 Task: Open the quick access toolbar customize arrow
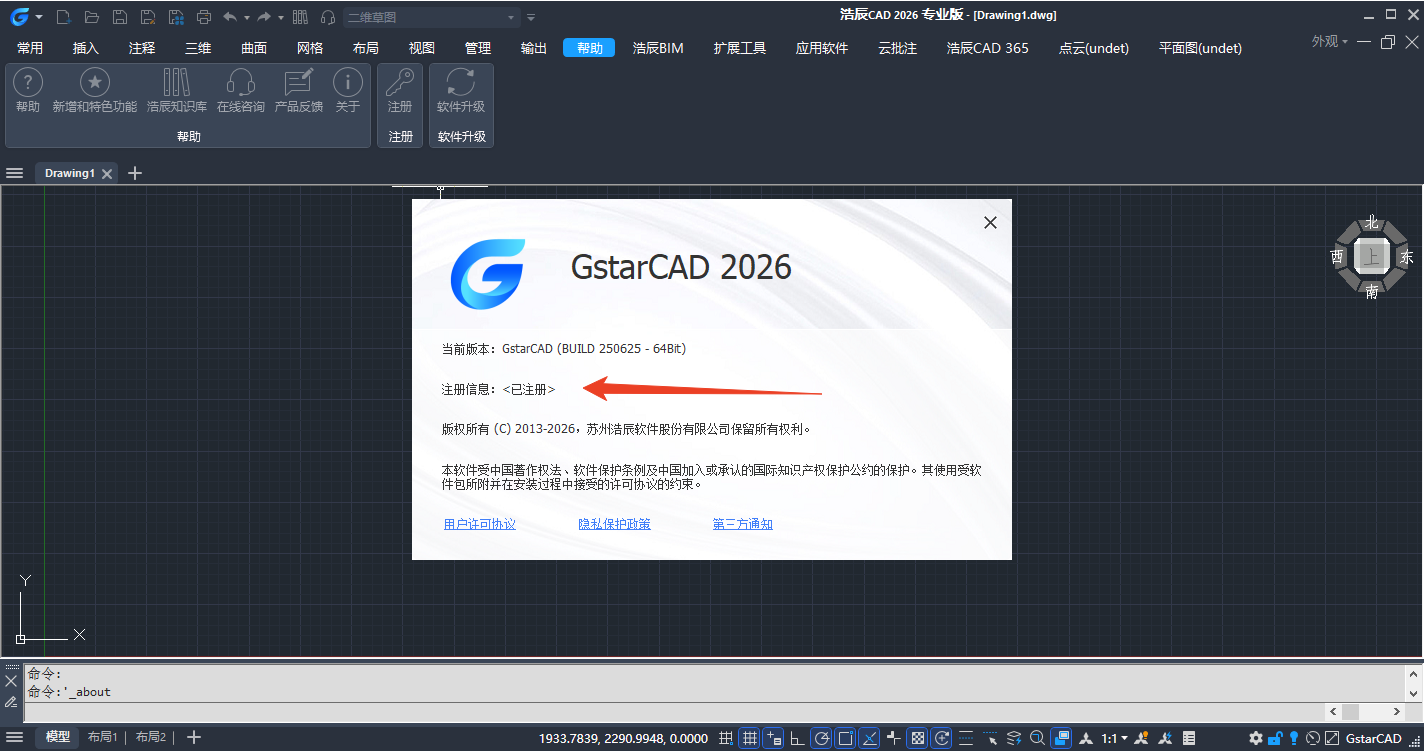click(531, 17)
